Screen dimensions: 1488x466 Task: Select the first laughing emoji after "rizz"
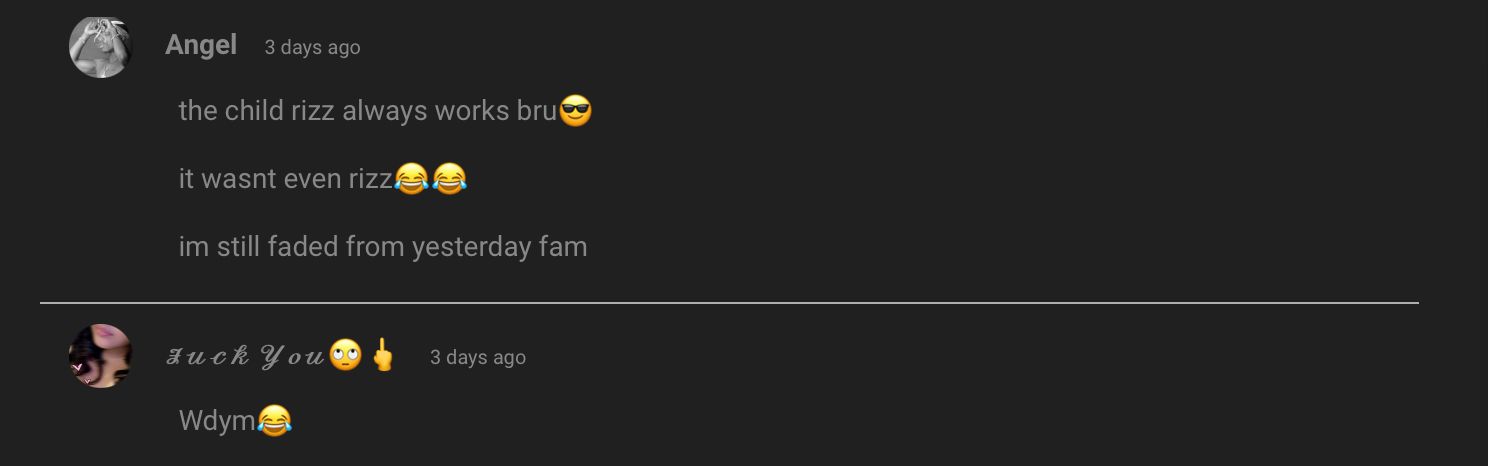point(411,179)
